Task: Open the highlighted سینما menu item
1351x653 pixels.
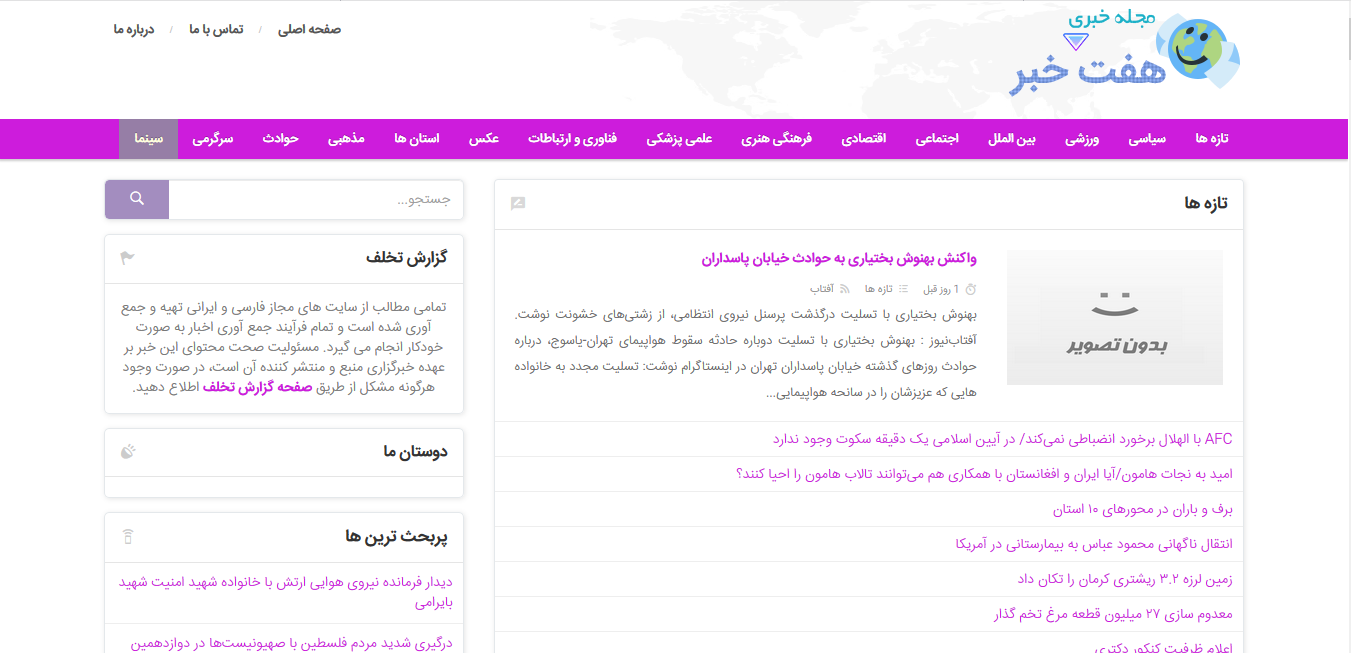Action: [149, 139]
